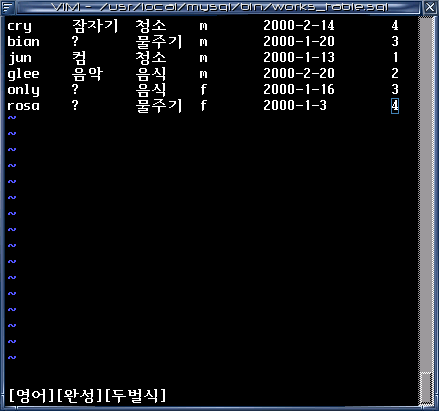439x411 pixels.
Task: Toggle the [영어] input language indicator
Action: (32, 395)
